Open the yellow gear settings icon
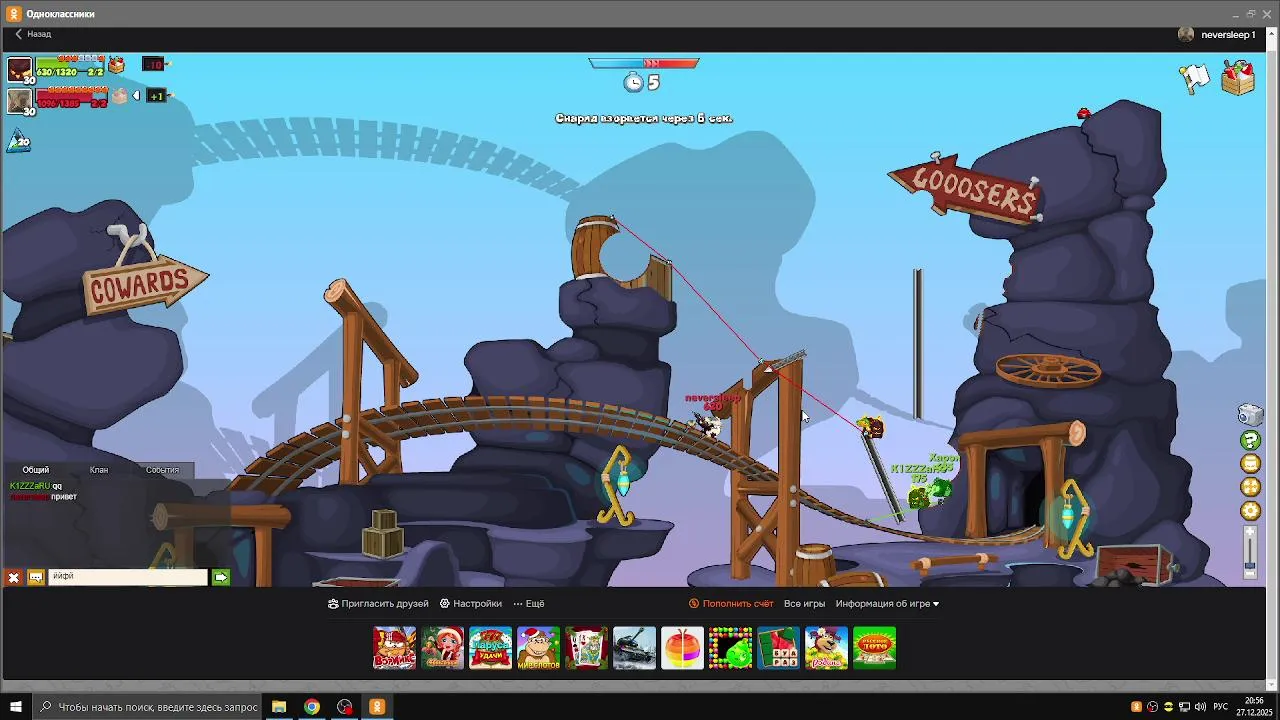Viewport: 1280px width, 720px height. tap(1250, 511)
